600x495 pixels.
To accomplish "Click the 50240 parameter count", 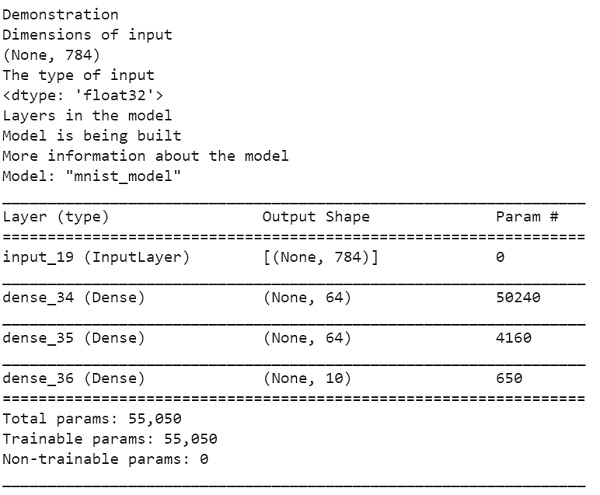I will pyautogui.click(x=517, y=298).
